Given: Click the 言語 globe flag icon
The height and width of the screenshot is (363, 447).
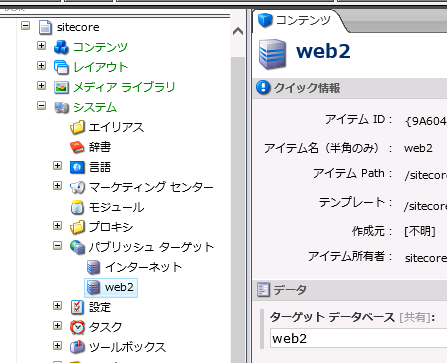Looking at the screenshot, I should 77,167.
